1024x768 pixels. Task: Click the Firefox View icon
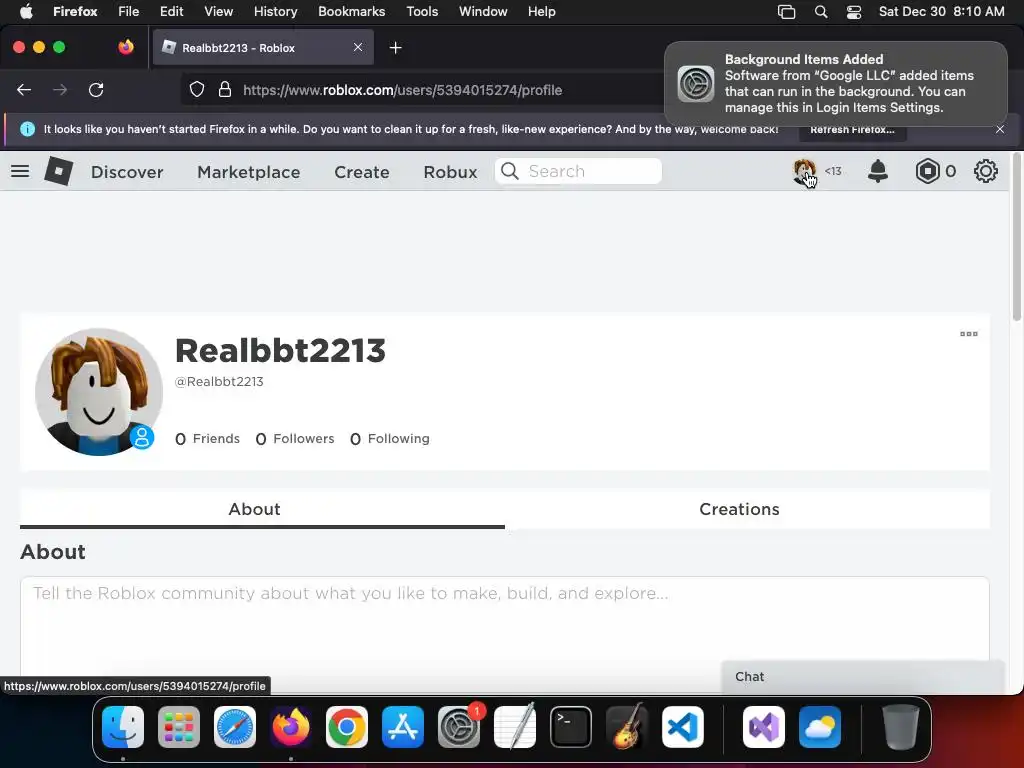pos(125,47)
